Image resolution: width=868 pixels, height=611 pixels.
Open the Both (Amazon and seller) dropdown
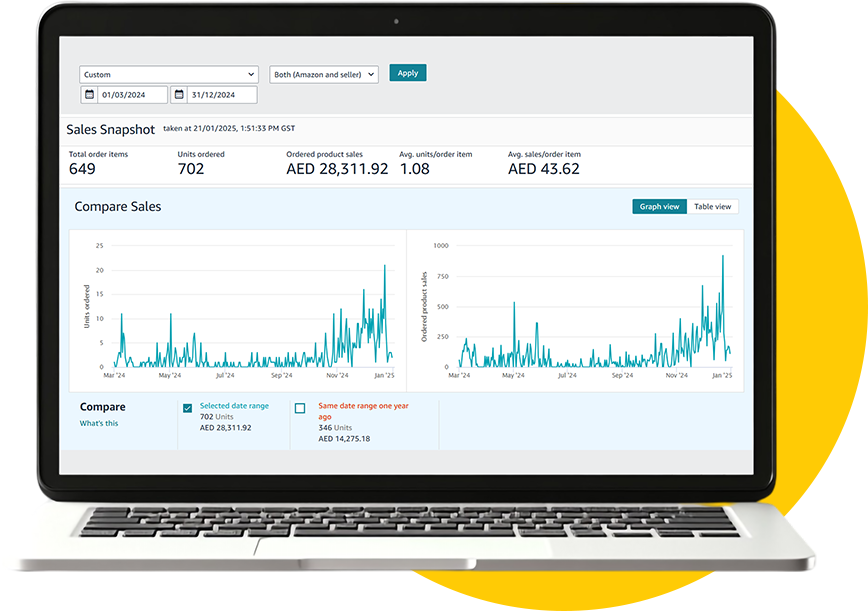(324, 74)
